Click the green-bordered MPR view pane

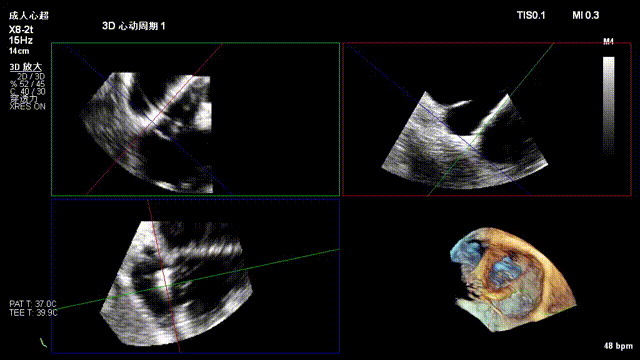pyautogui.click(x=196, y=119)
